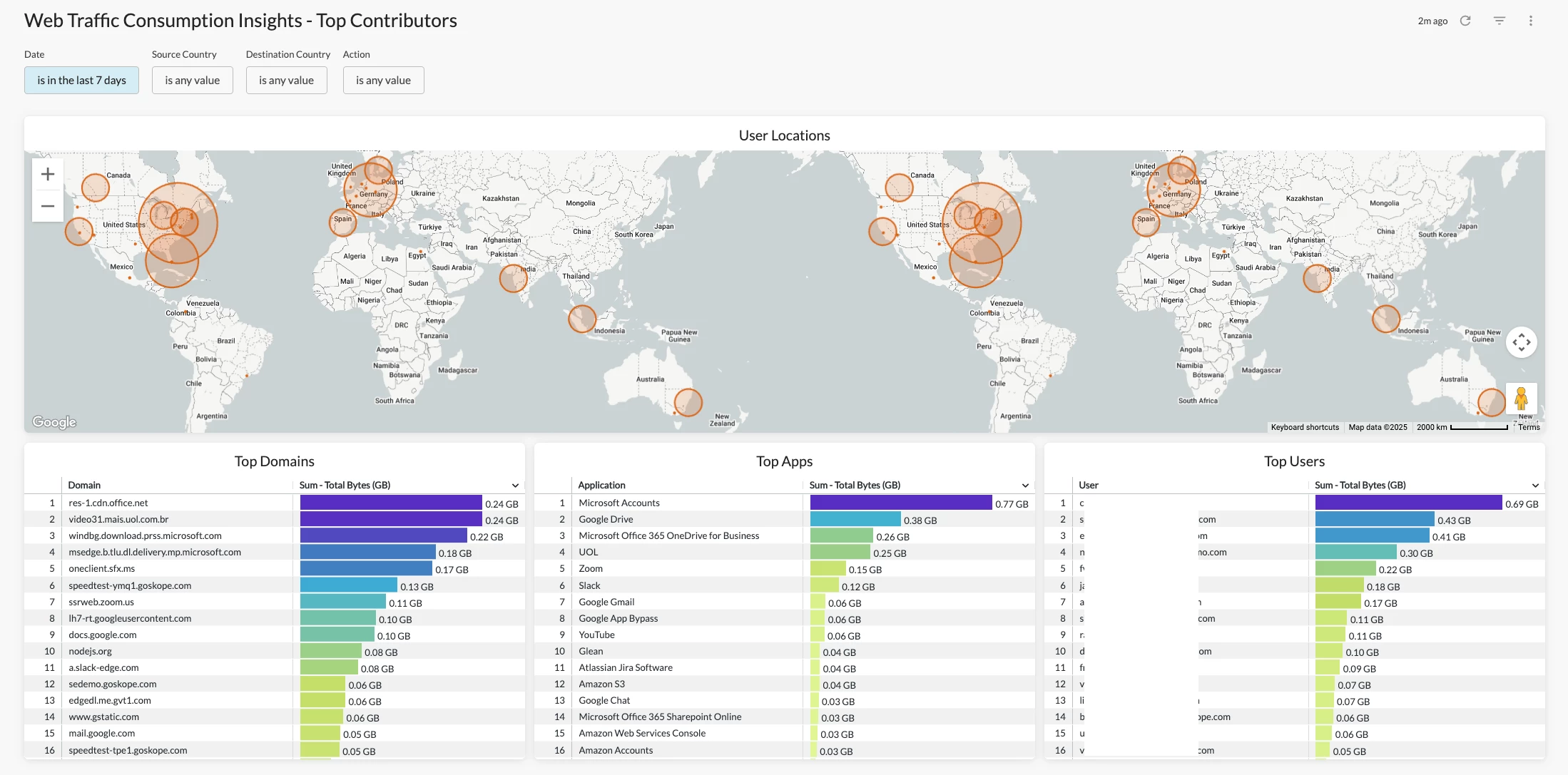Select the Google App Bypass row
1568x775 pixels.
[x=785, y=618]
